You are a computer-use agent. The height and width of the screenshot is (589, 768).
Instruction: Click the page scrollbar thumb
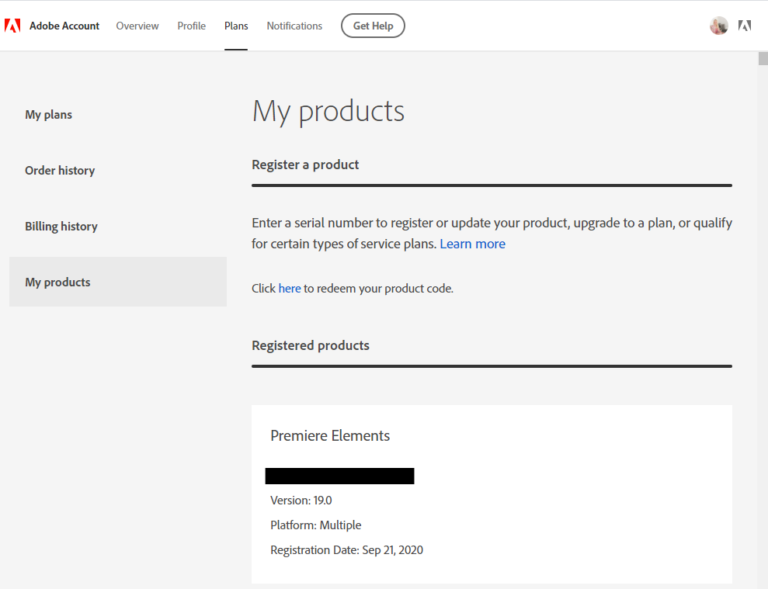(x=763, y=59)
